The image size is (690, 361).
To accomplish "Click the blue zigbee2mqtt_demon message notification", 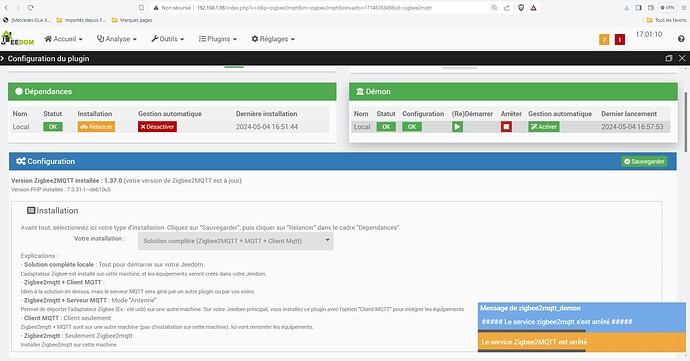I will pos(582,316).
